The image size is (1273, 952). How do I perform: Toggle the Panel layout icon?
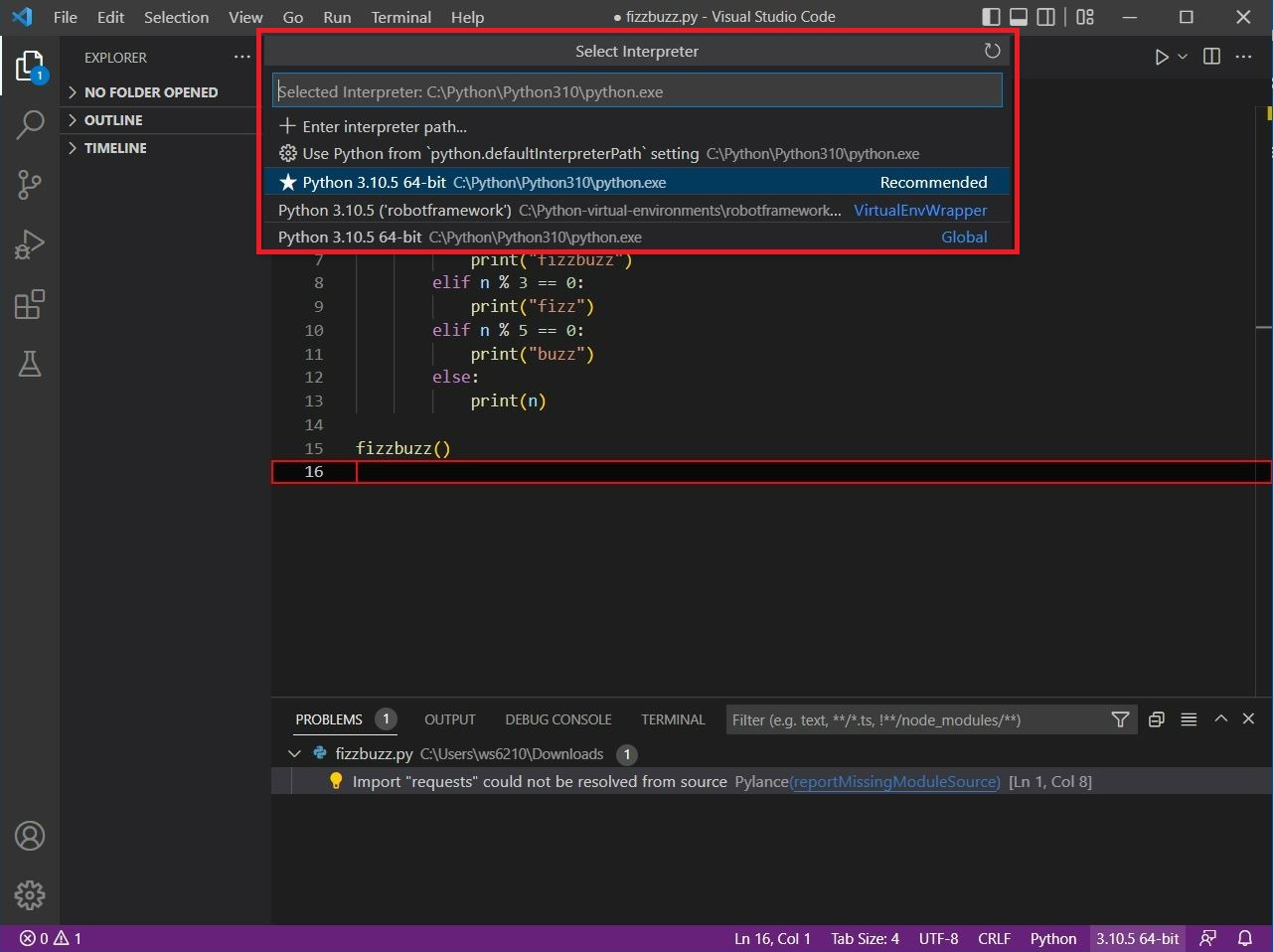point(1019,17)
